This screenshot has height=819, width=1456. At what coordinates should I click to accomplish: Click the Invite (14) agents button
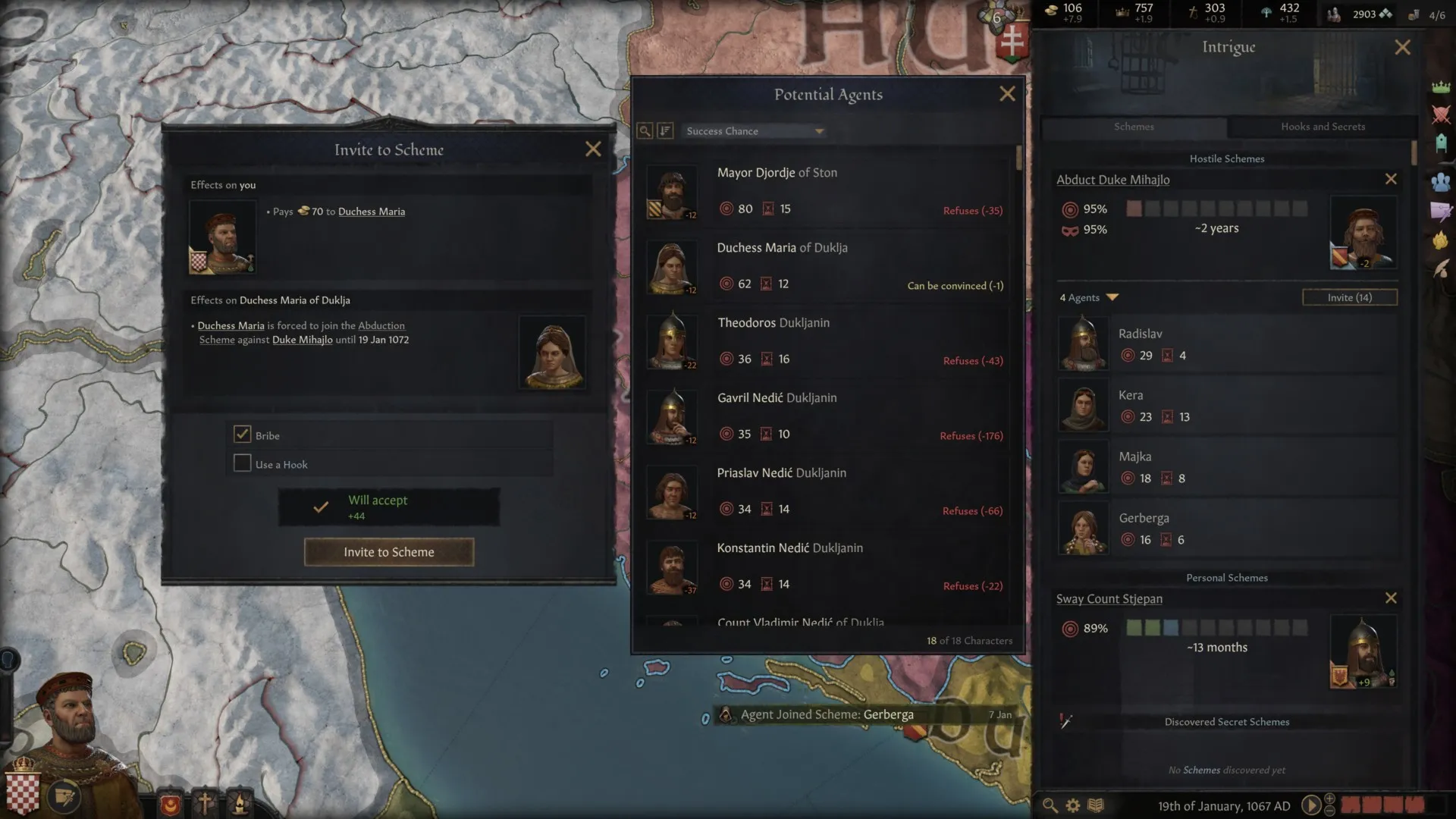pos(1350,297)
